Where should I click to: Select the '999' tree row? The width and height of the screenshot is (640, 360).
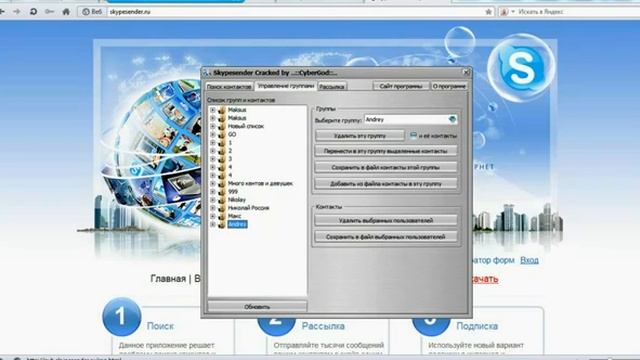(233, 191)
